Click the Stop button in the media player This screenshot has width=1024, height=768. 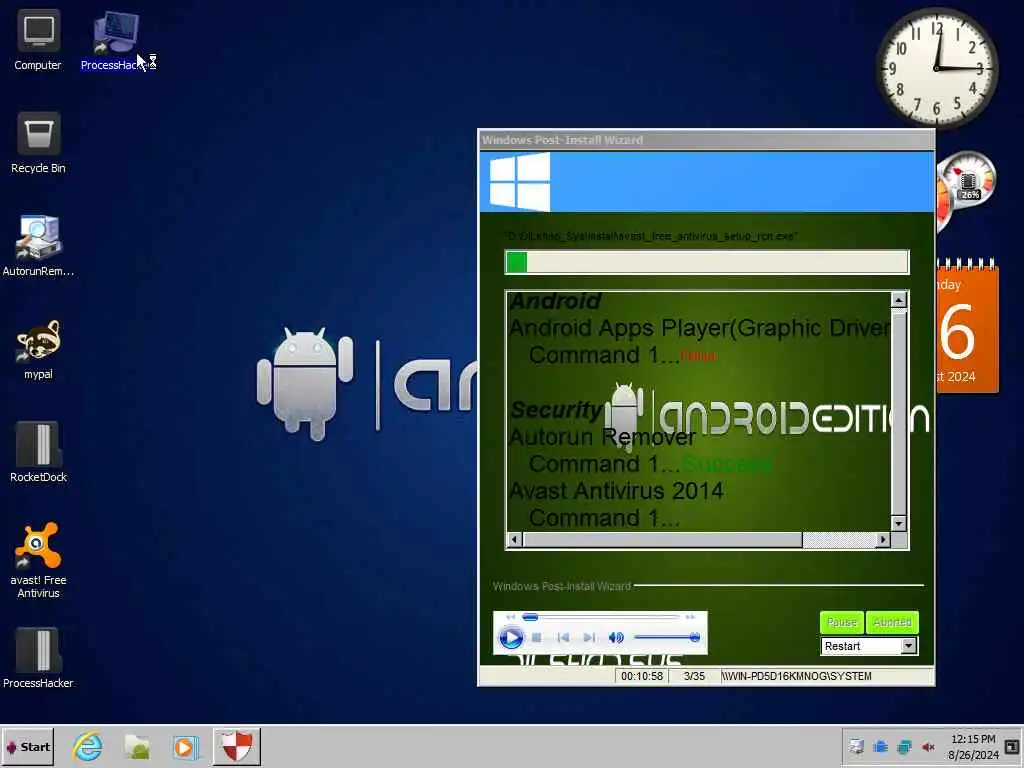click(x=536, y=637)
